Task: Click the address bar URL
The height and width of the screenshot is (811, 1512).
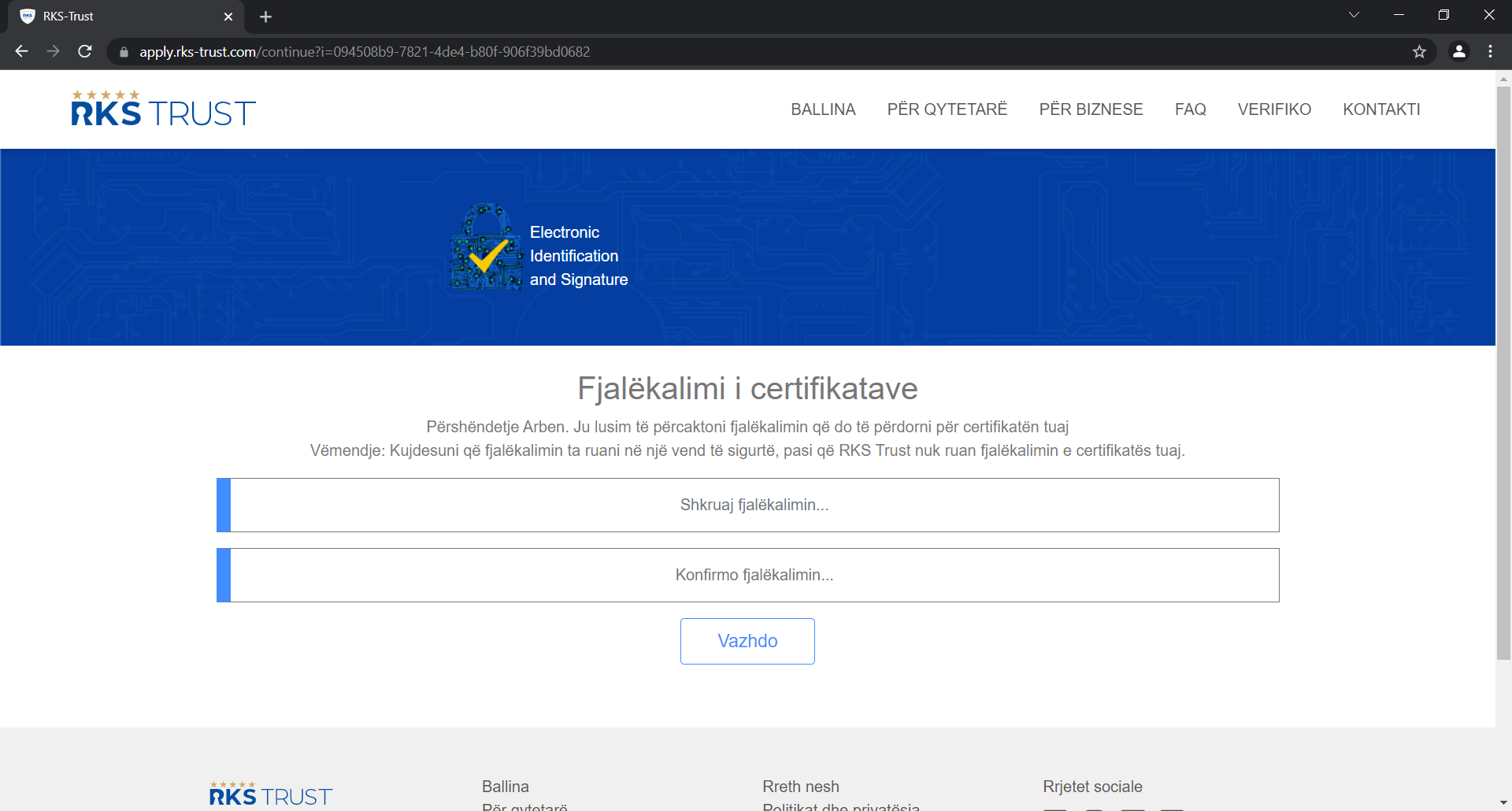Action: 365,52
